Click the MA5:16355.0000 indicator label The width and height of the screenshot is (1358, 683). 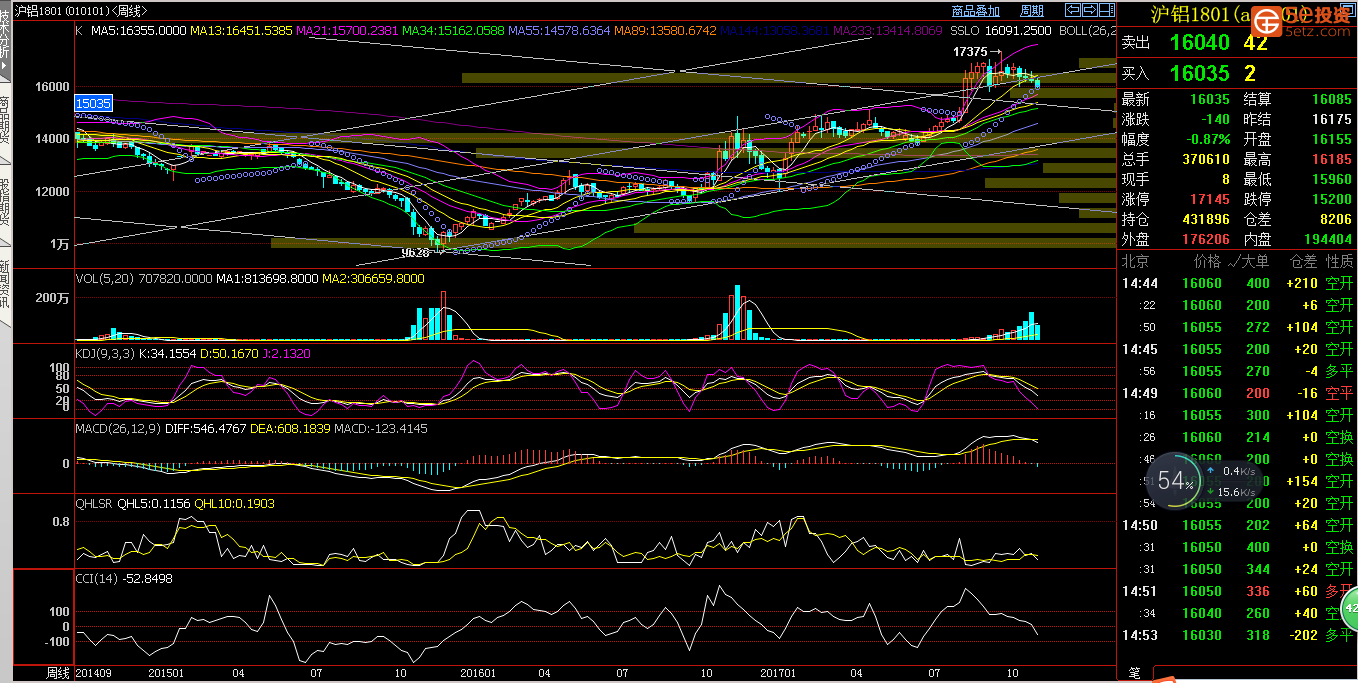tap(139, 30)
